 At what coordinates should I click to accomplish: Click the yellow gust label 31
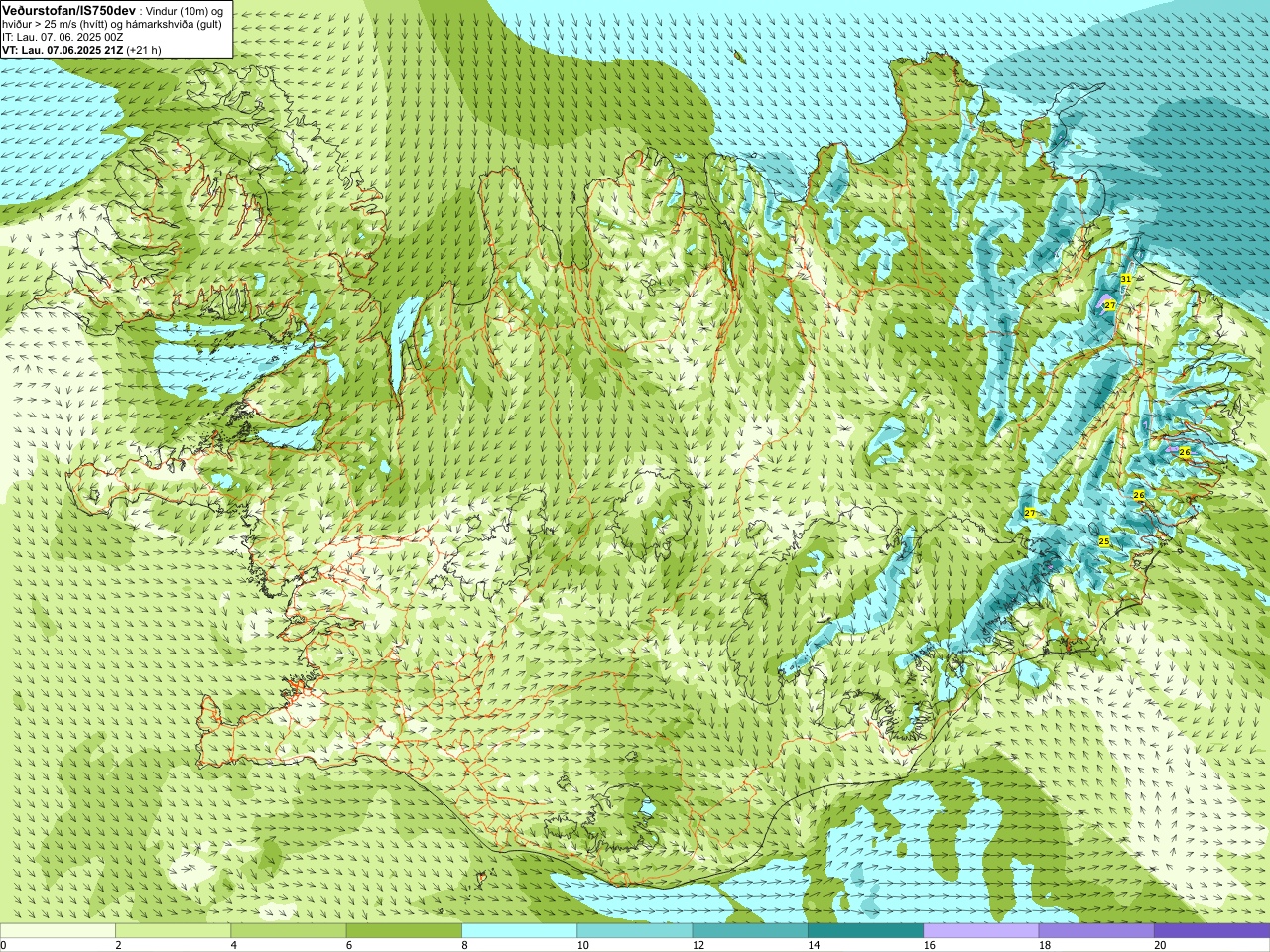tap(1126, 280)
